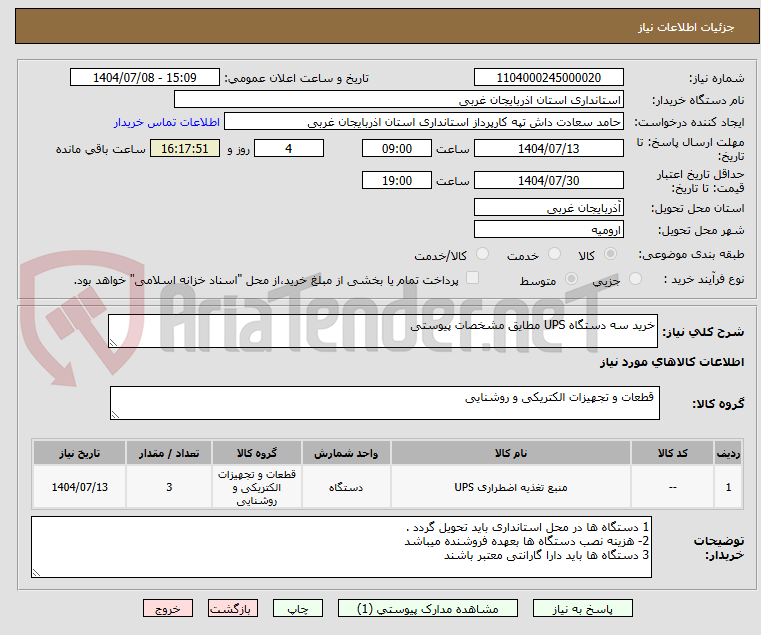
Task: Click the table date cell 1404/07/13
Action: (80, 487)
